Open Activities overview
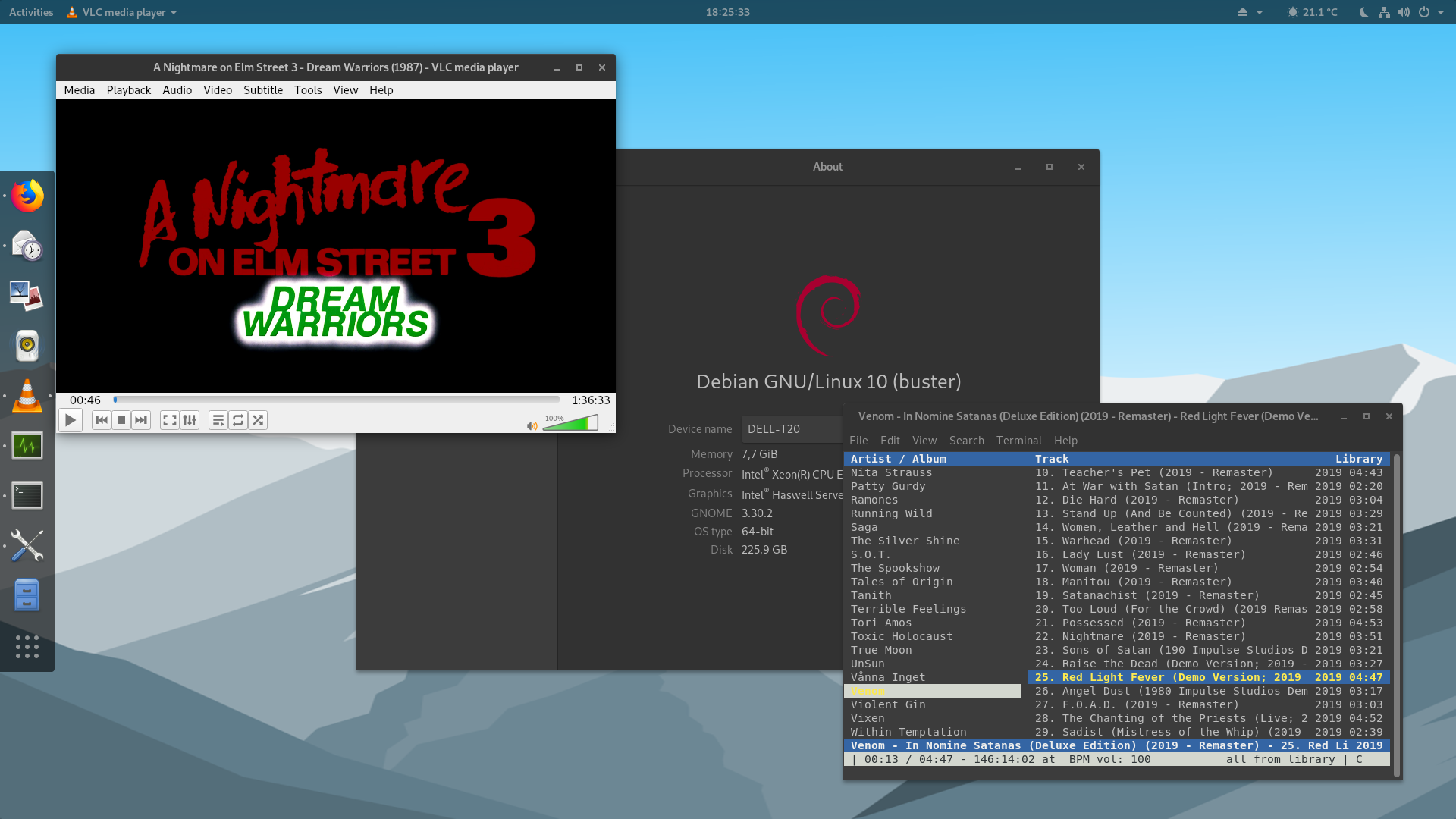Viewport: 1456px width, 819px height. click(31, 12)
